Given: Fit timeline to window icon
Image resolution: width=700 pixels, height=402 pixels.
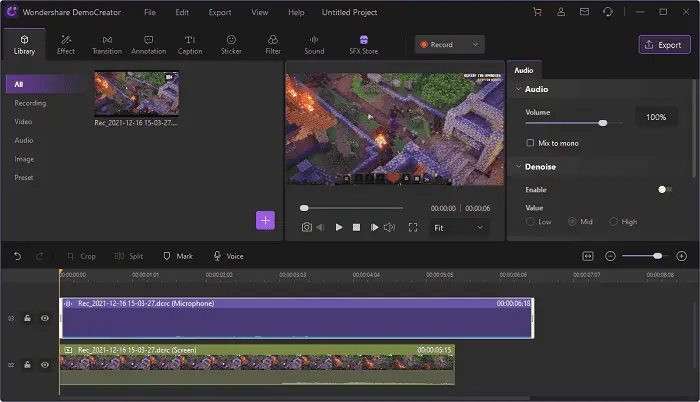Looking at the screenshot, I should click(x=588, y=256).
